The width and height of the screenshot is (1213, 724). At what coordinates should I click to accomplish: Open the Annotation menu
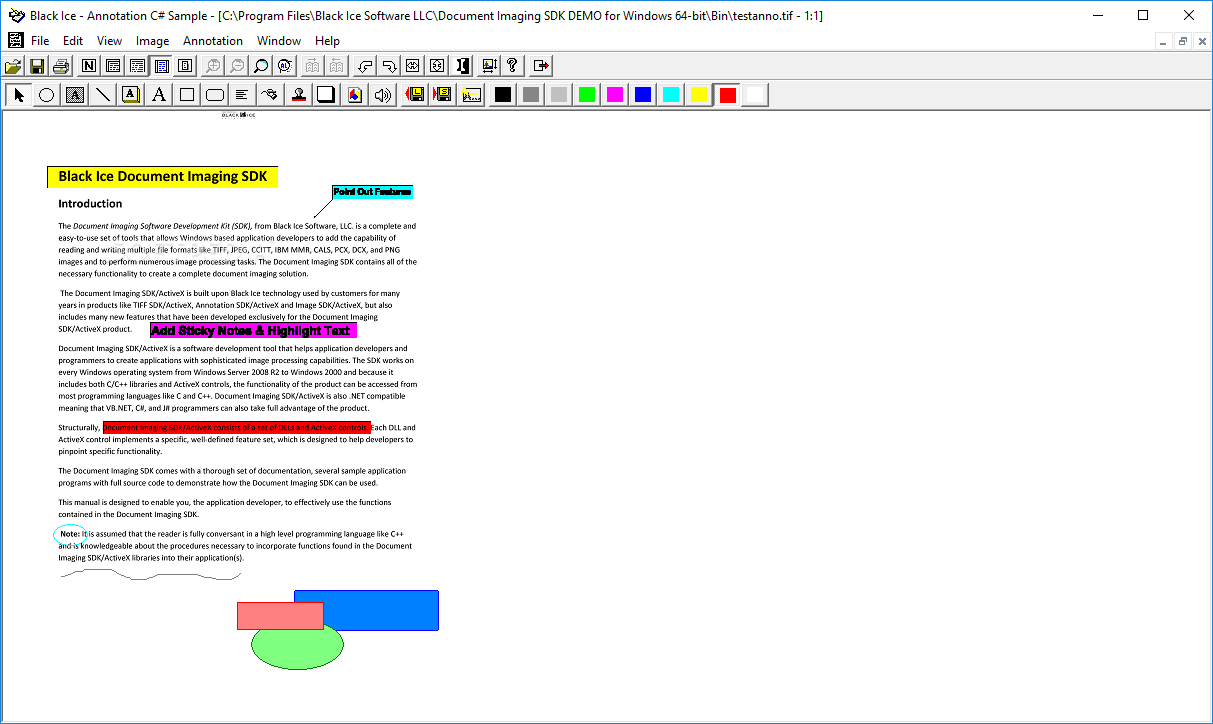point(213,41)
